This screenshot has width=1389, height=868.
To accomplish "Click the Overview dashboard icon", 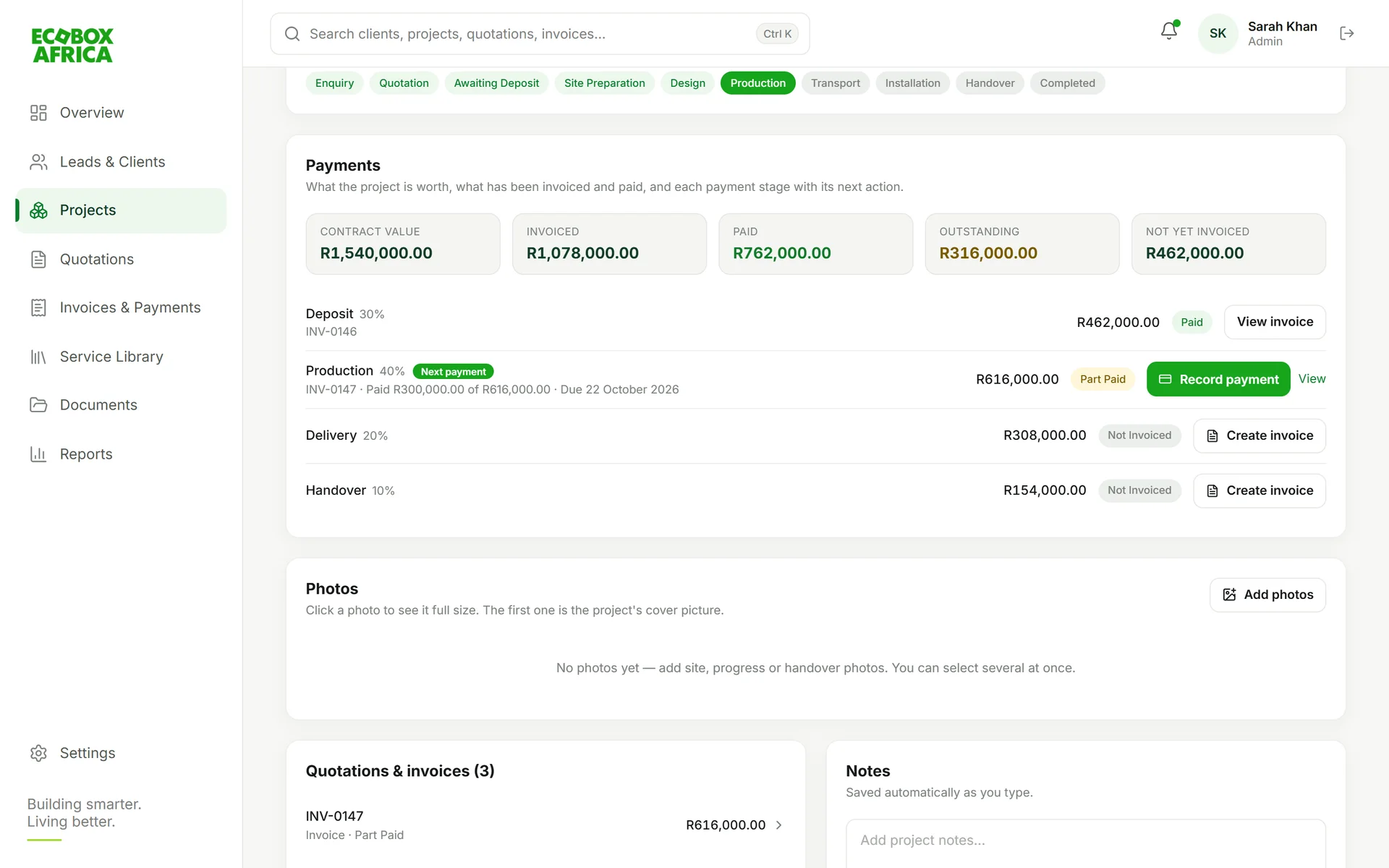I will [38, 113].
